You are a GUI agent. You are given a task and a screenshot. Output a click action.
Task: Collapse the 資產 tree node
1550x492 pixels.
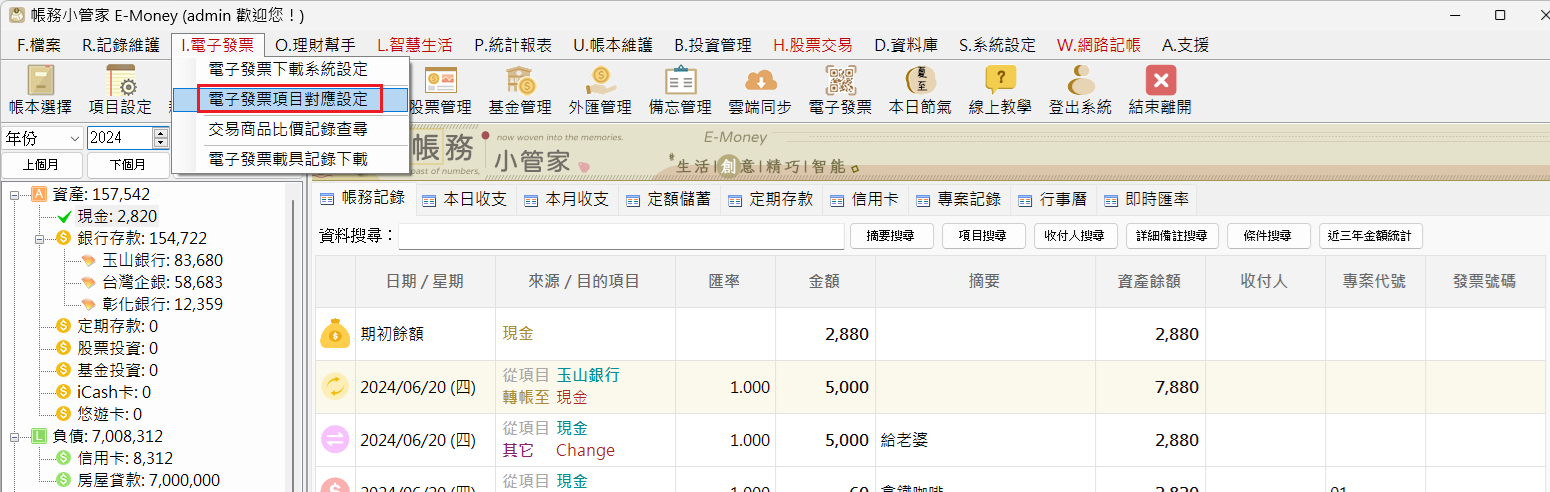tap(16, 194)
